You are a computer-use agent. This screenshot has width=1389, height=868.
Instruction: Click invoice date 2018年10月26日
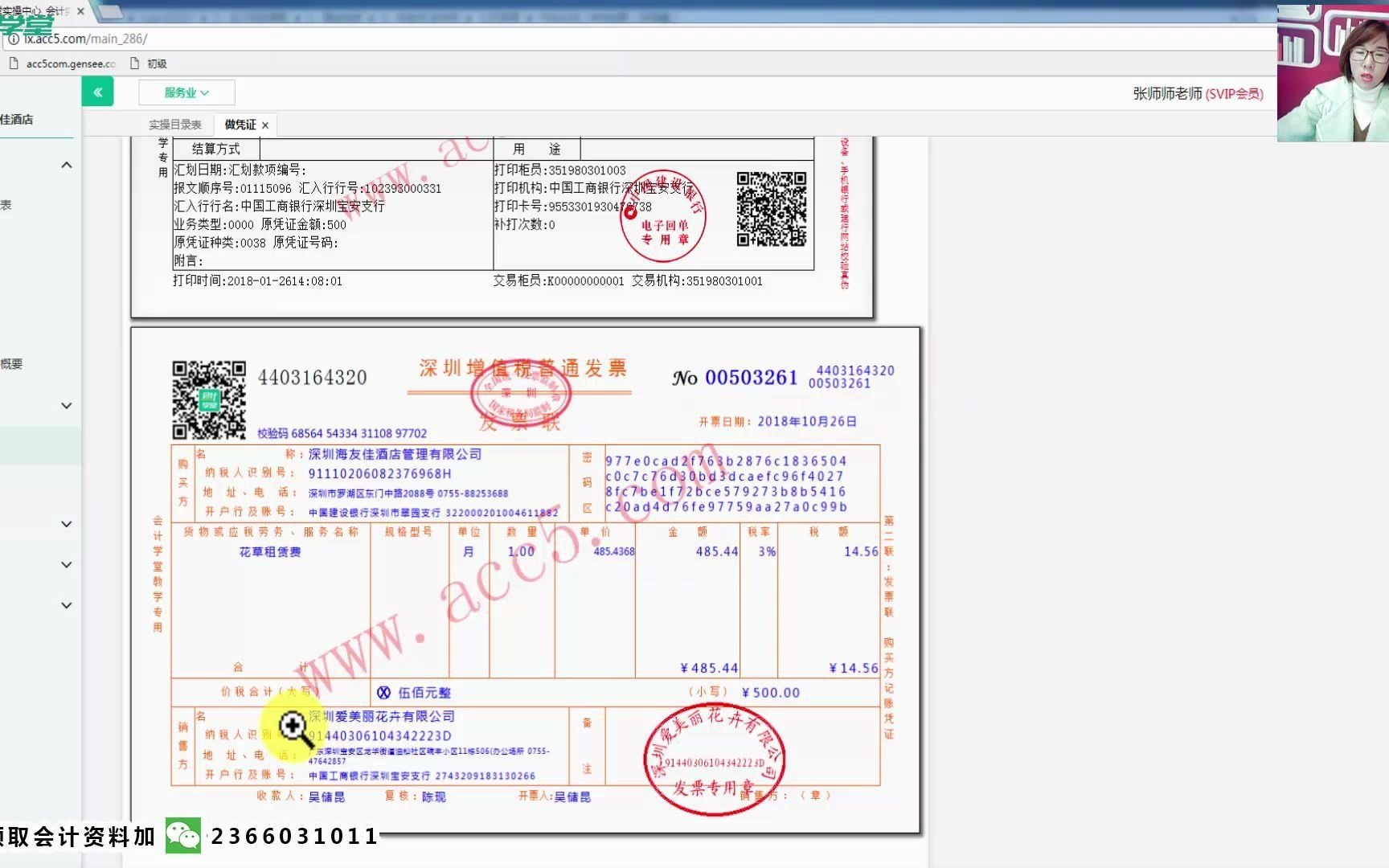tap(807, 421)
